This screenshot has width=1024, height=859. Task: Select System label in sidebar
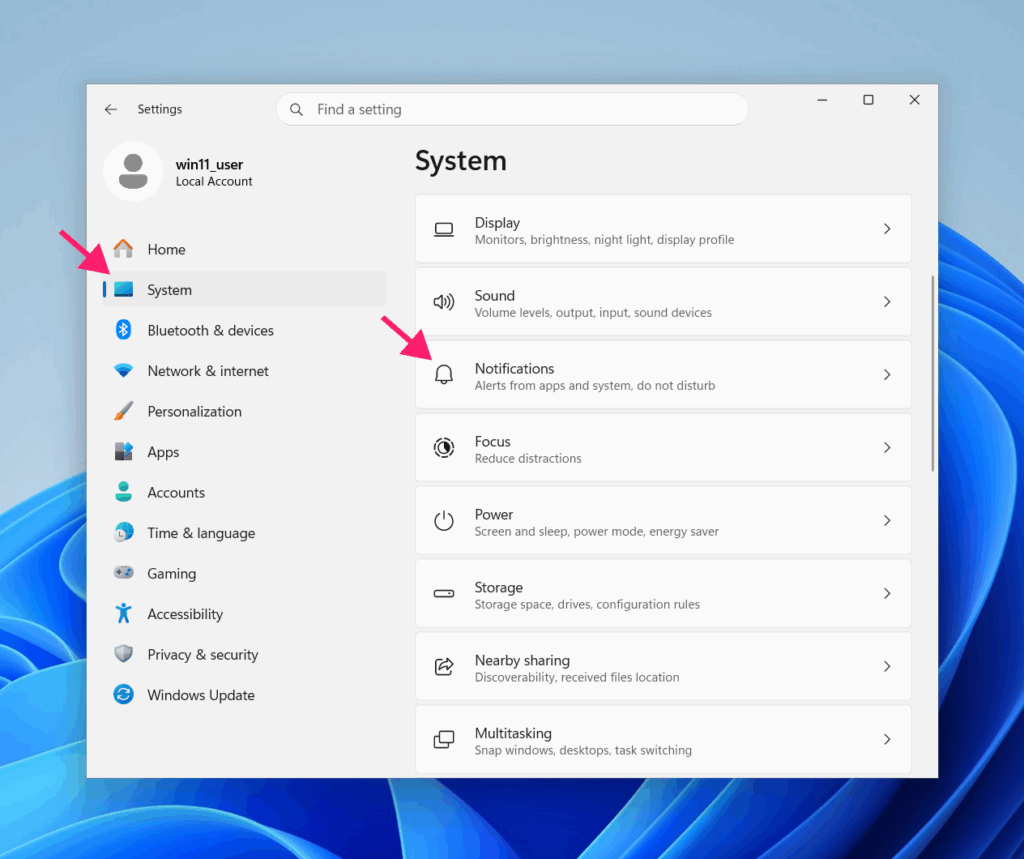click(169, 290)
